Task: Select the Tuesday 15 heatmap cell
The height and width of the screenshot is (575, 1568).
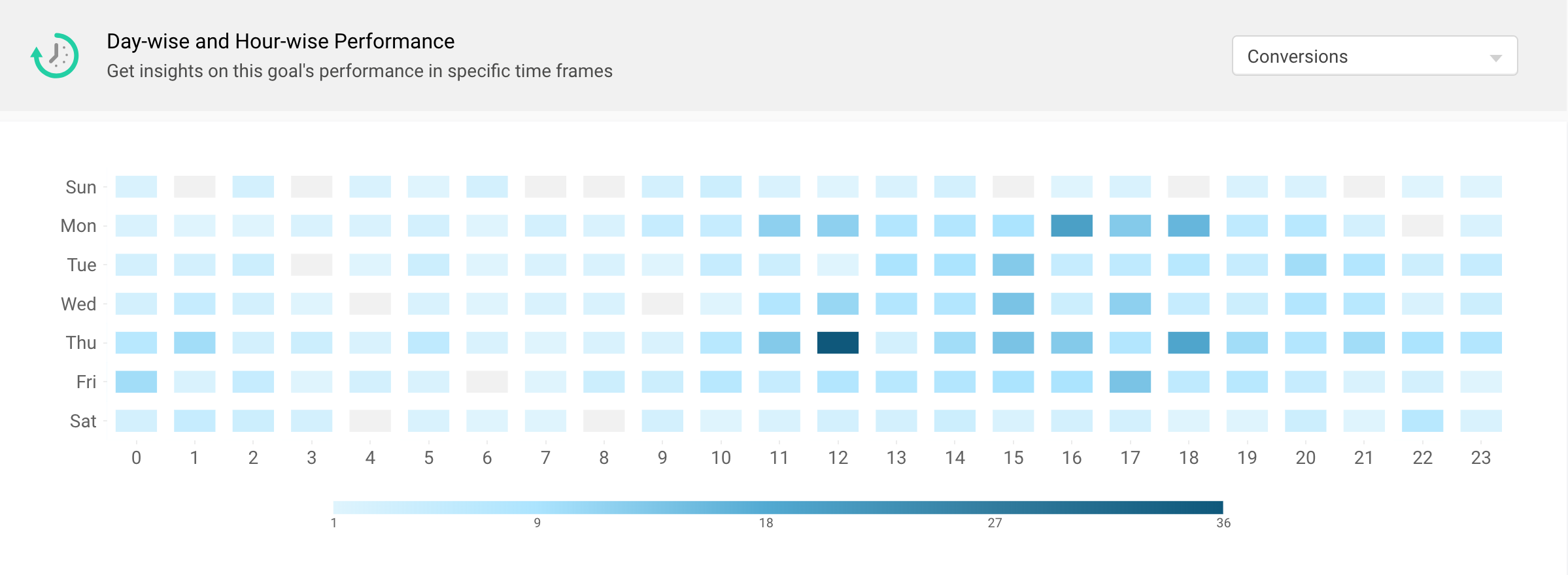Action: pyautogui.click(x=1013, y=265)
